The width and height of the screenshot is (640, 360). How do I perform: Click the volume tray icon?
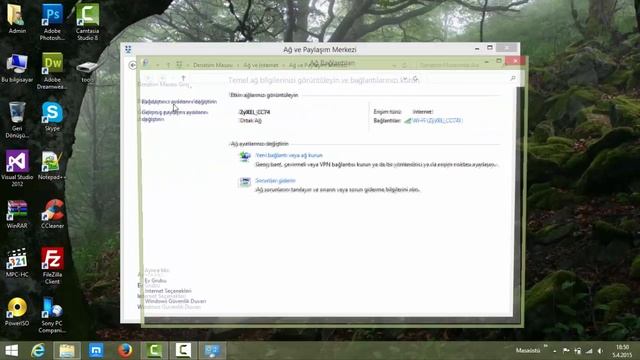pos(600,351)
